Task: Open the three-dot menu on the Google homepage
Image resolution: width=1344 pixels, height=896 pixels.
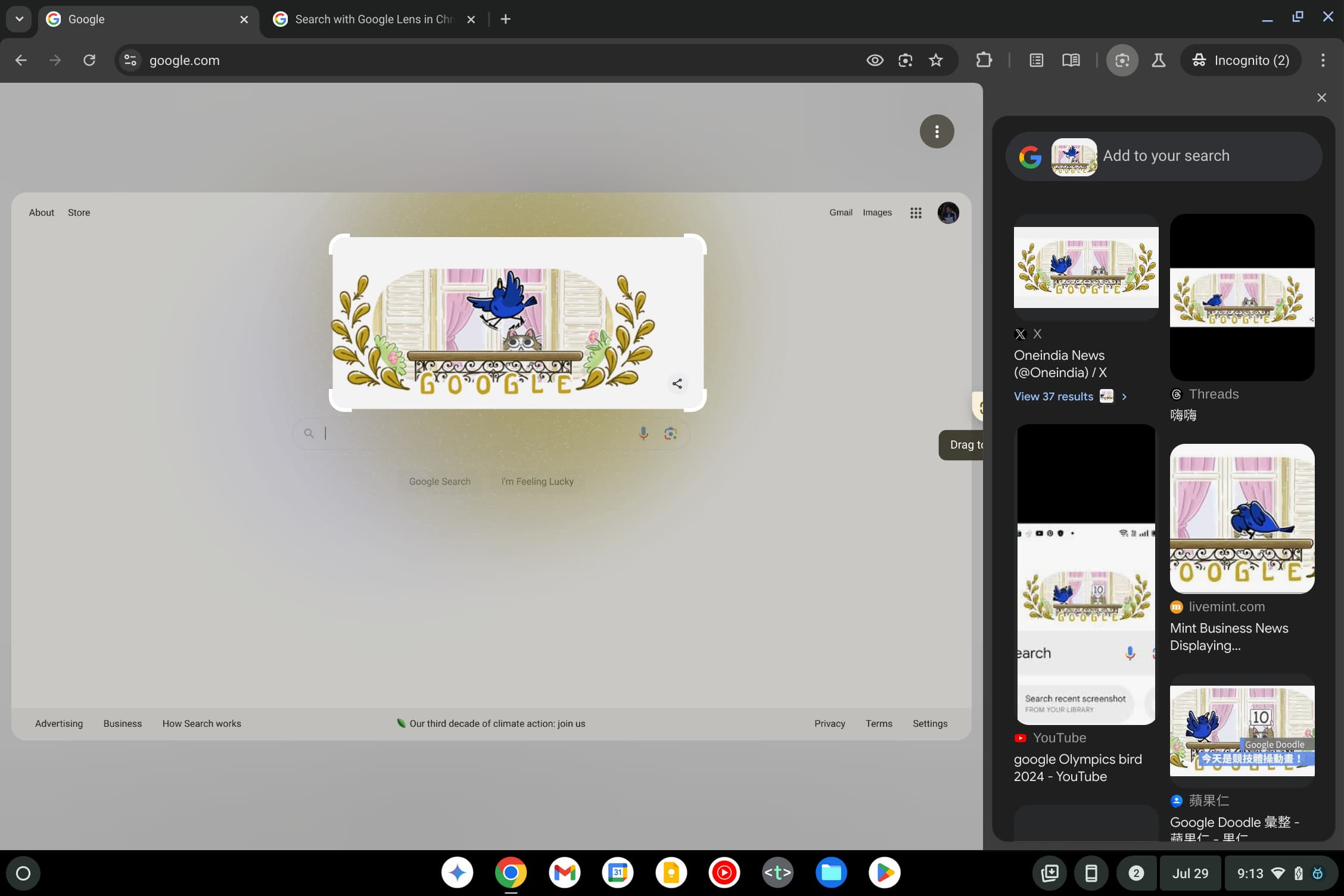Action: tap(937, 131)
